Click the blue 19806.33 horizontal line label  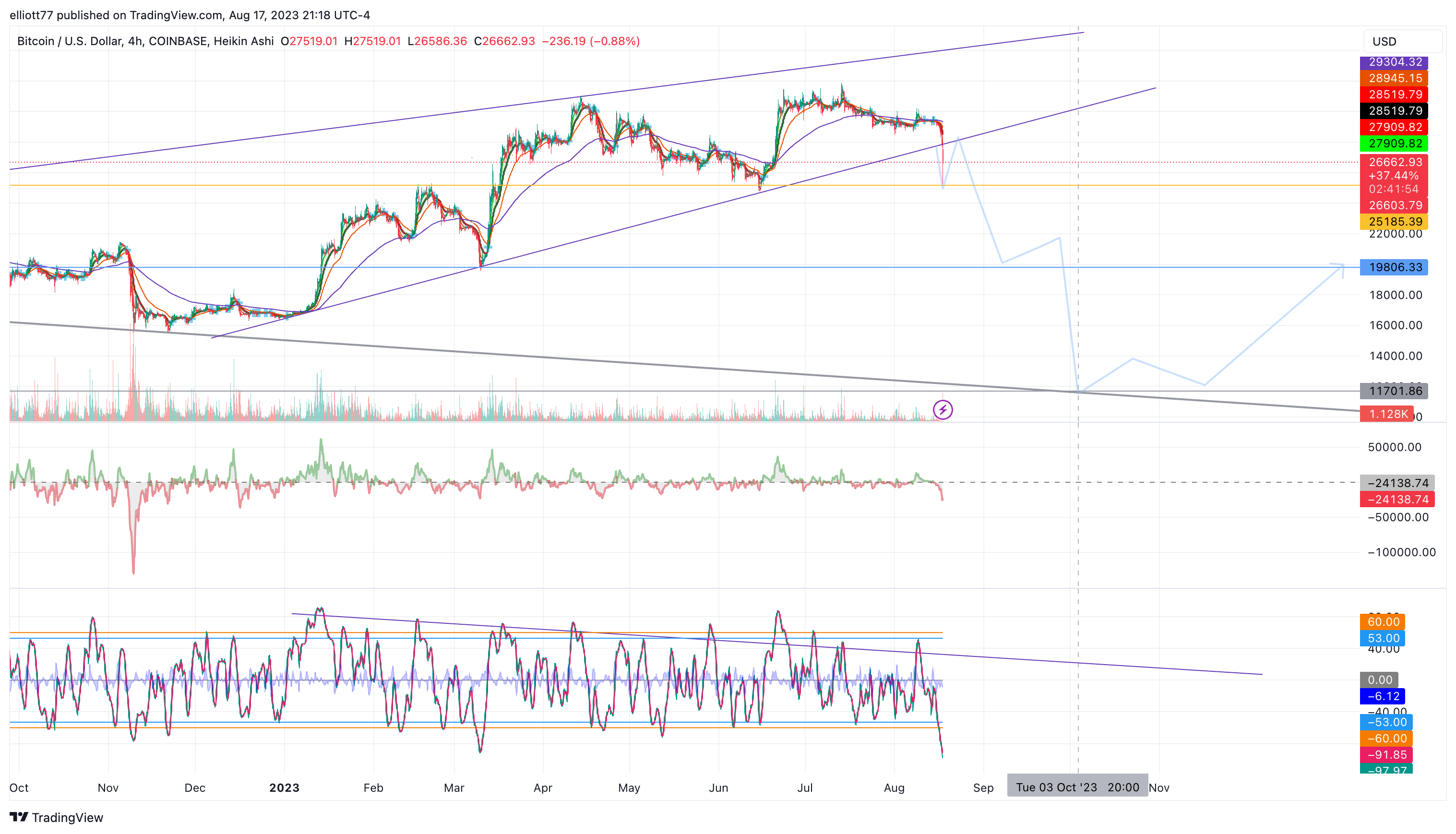[1394, 267]
